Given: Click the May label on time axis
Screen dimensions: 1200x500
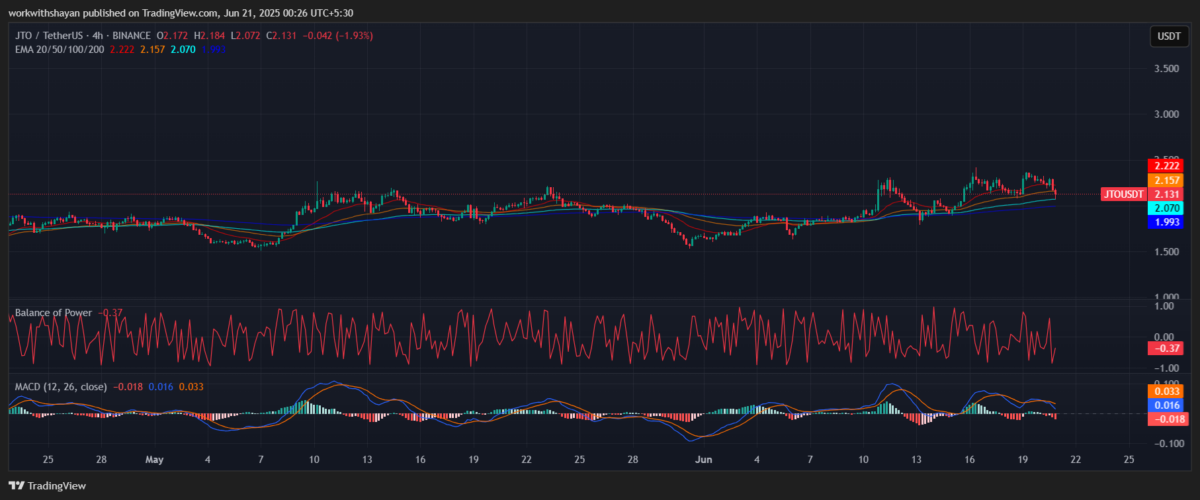Looking at the screenshot, I should coord(154,460).
